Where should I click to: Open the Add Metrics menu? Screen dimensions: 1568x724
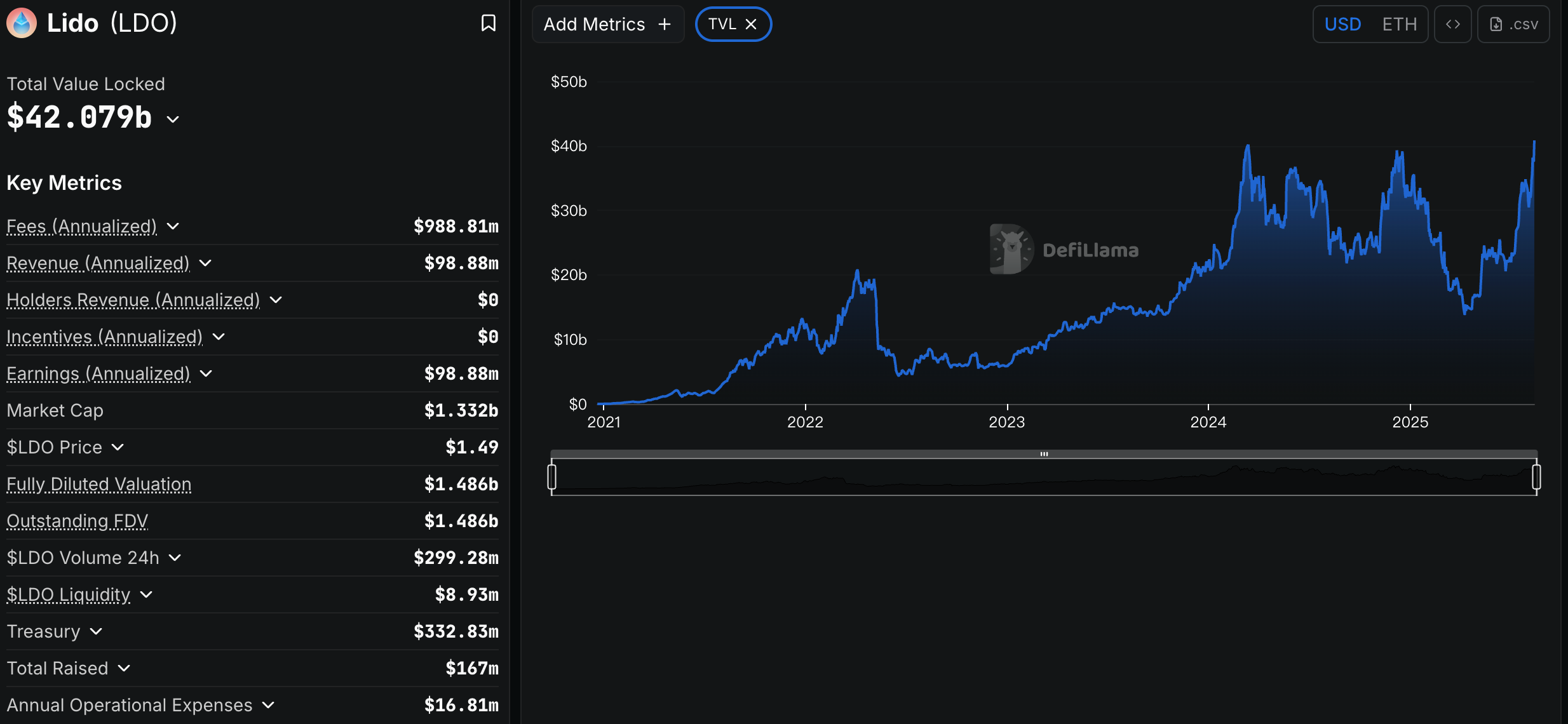tap(593, 23)
